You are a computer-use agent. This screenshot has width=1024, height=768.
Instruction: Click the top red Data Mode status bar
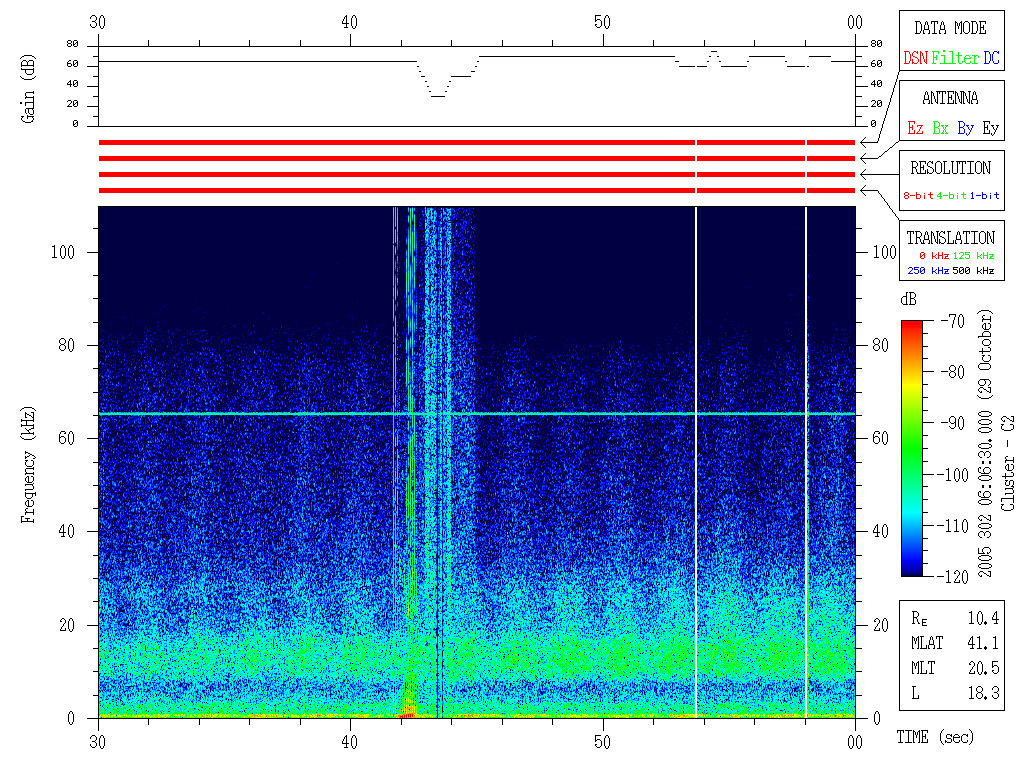400,143
